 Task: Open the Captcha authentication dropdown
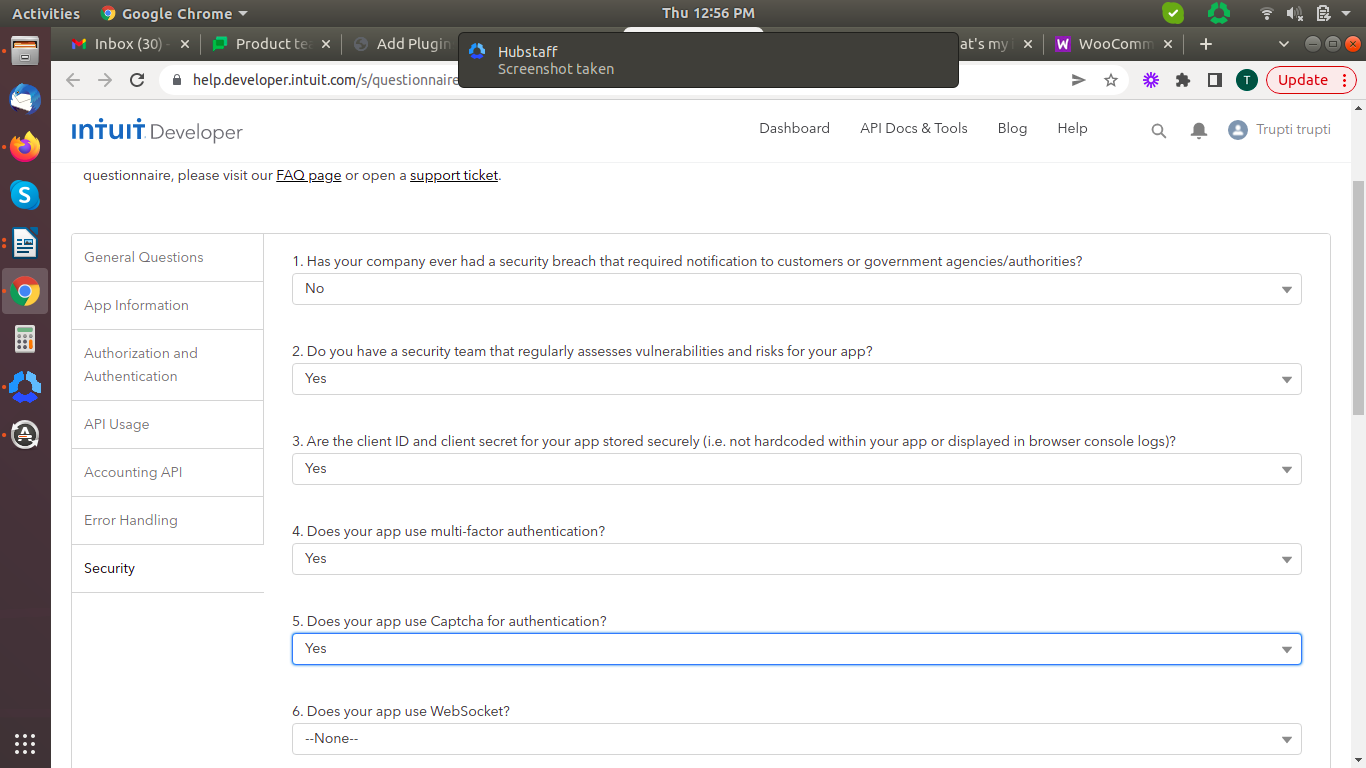796,649
